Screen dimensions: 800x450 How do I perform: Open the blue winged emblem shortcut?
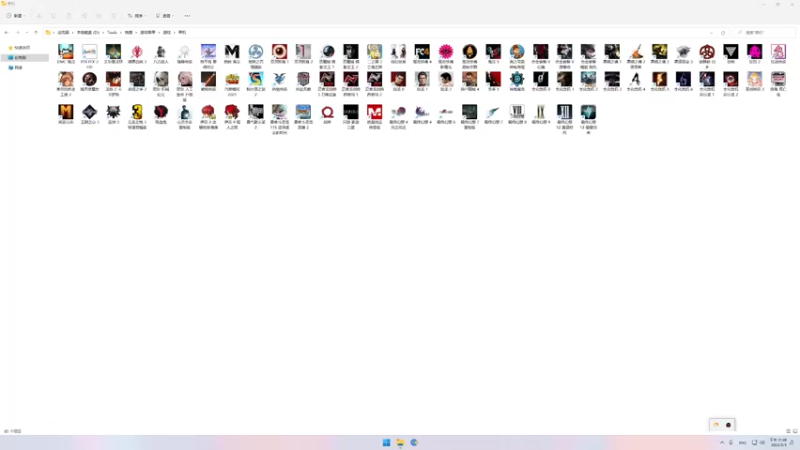[280, 79]
